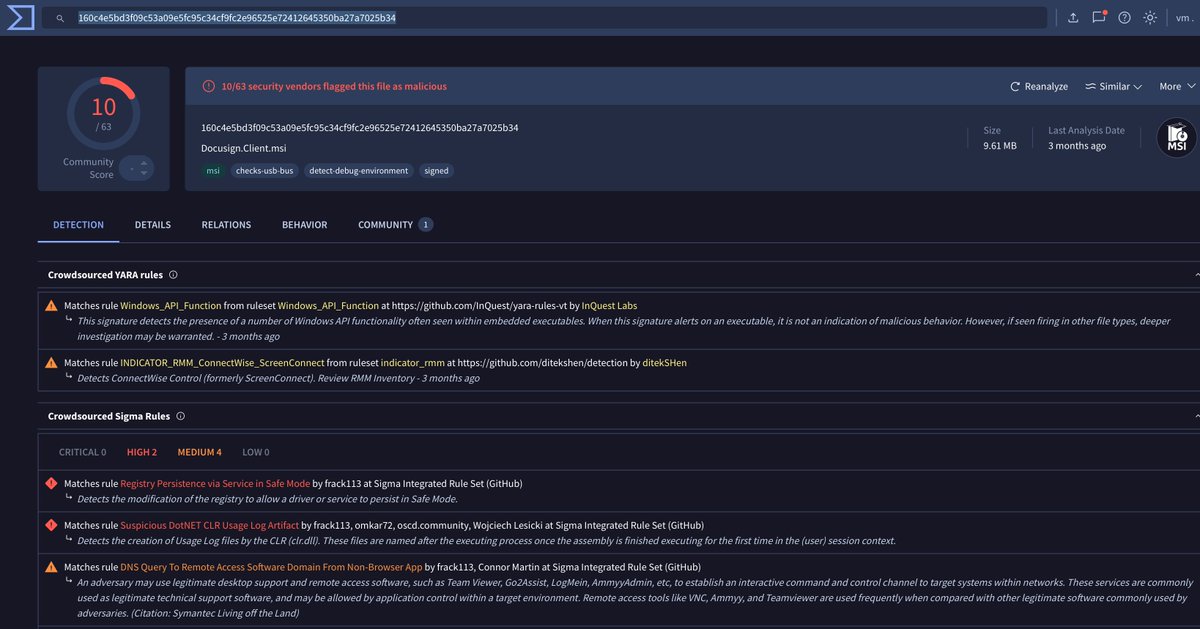Click the orange warning icon beside the DNS Query rule
This screenshot has height=629, width=1200.
click(51, 567)
